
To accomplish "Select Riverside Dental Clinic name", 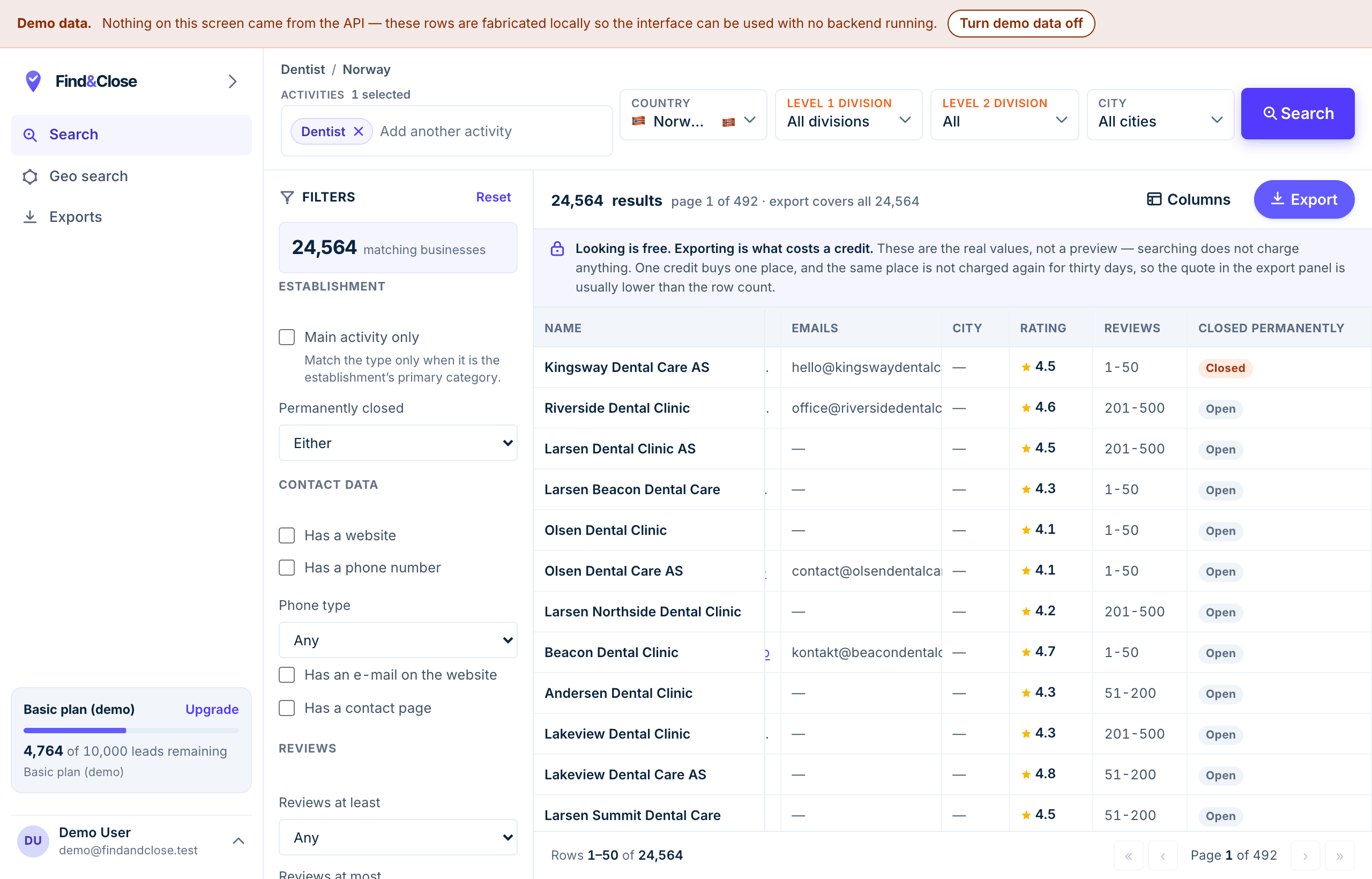I will click(x=617, y=408).
